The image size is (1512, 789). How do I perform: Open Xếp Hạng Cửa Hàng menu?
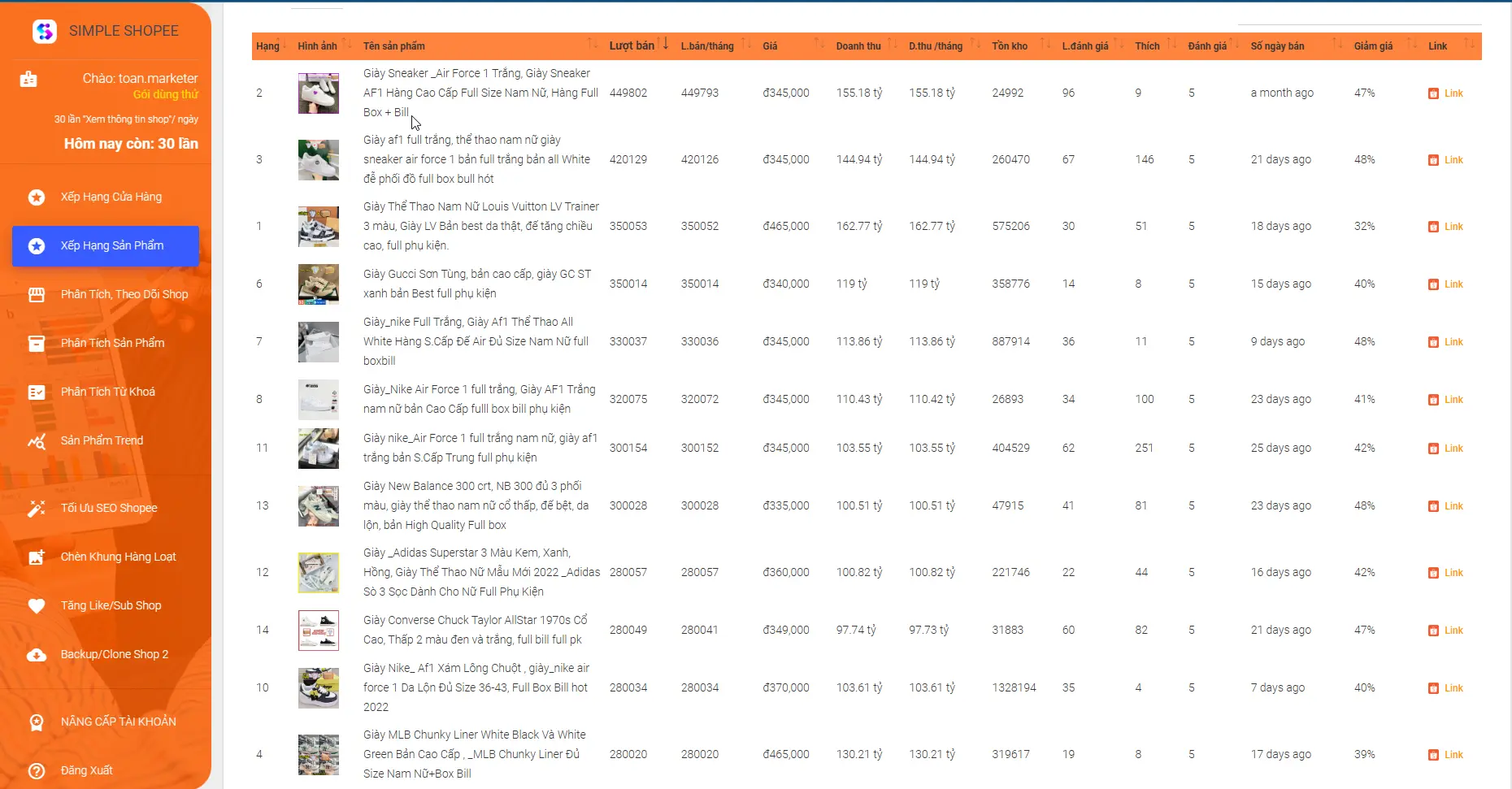pos(106,197)
